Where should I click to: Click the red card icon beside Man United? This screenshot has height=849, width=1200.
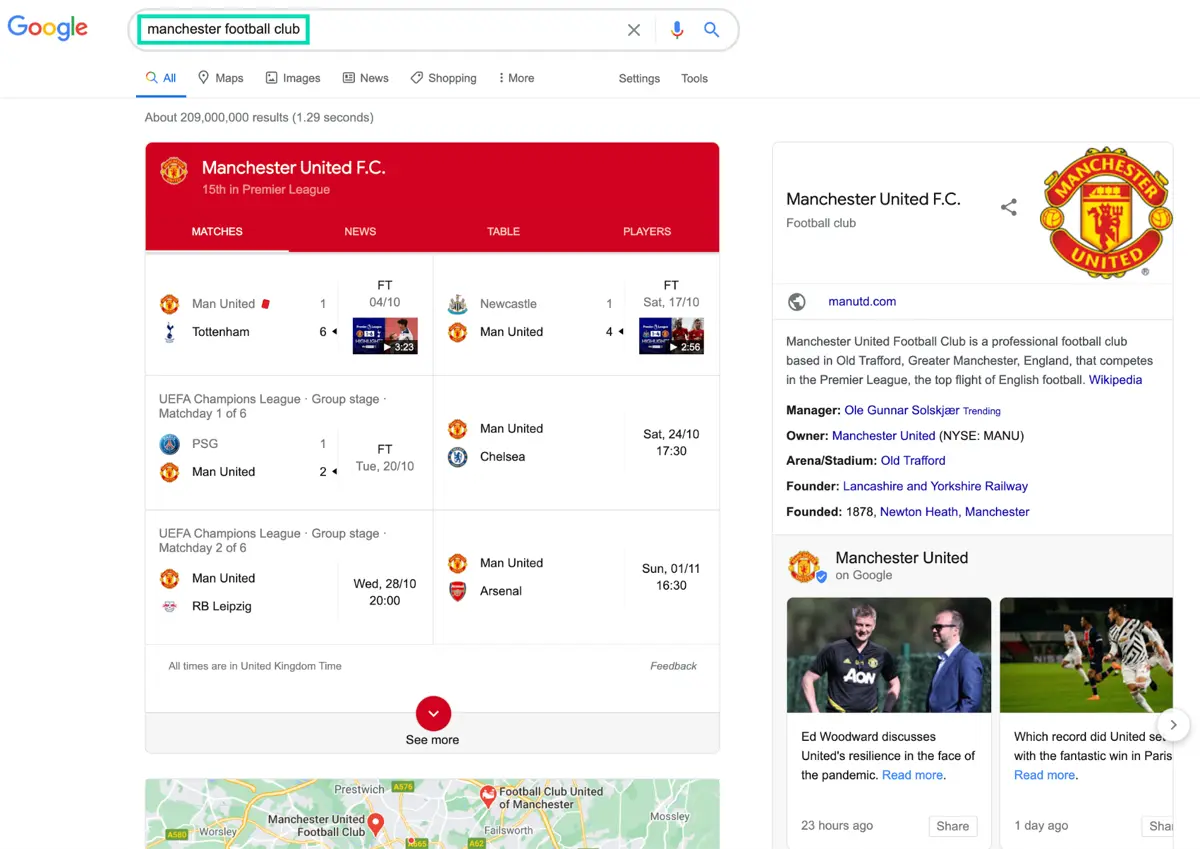click(266, 304)
